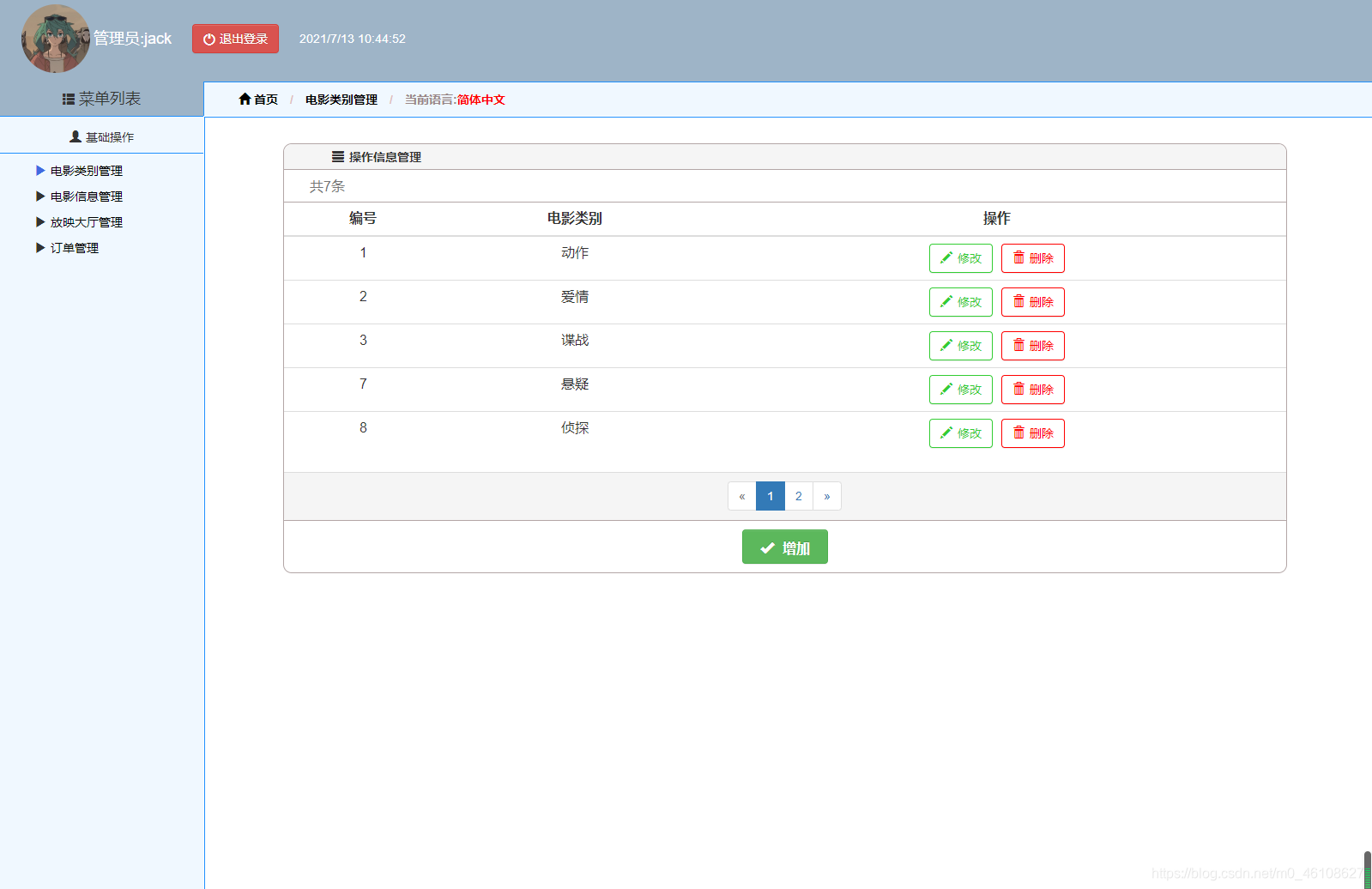Select the 侦探 category cell
This screenshot has height=889, width=1372.
[575, 427]
